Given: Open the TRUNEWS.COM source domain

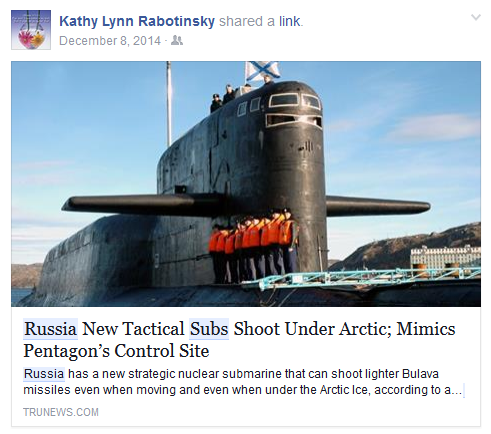Looking at the screenshot, I should click(61, 412).
